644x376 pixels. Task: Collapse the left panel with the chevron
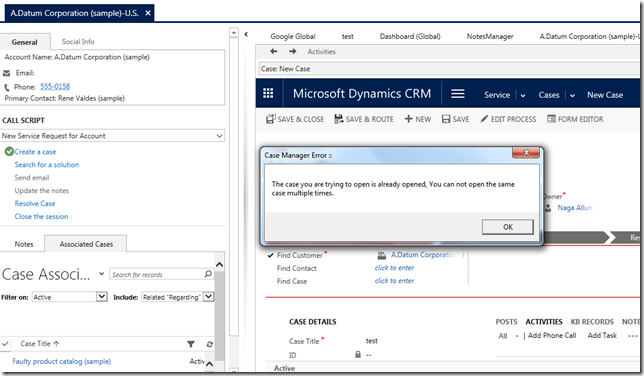[246, 35]
